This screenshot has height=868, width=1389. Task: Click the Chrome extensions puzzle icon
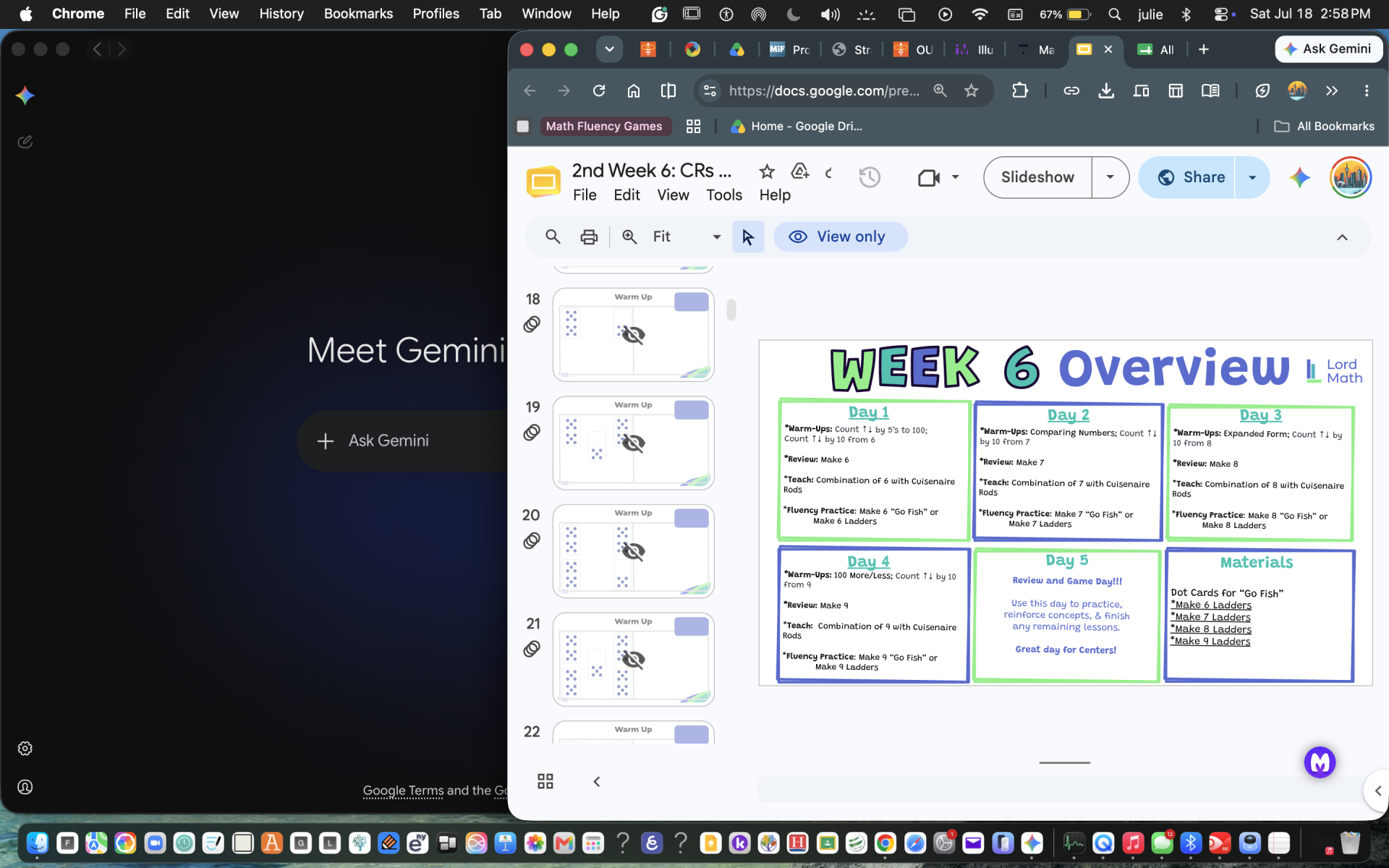click(x=1019, y=90)
